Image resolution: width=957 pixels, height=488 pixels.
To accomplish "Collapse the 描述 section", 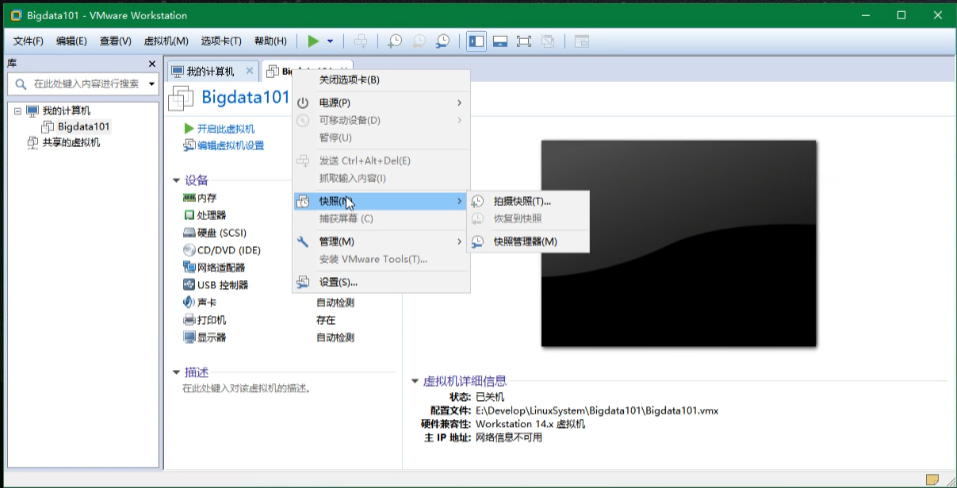I will coord(176,372).
